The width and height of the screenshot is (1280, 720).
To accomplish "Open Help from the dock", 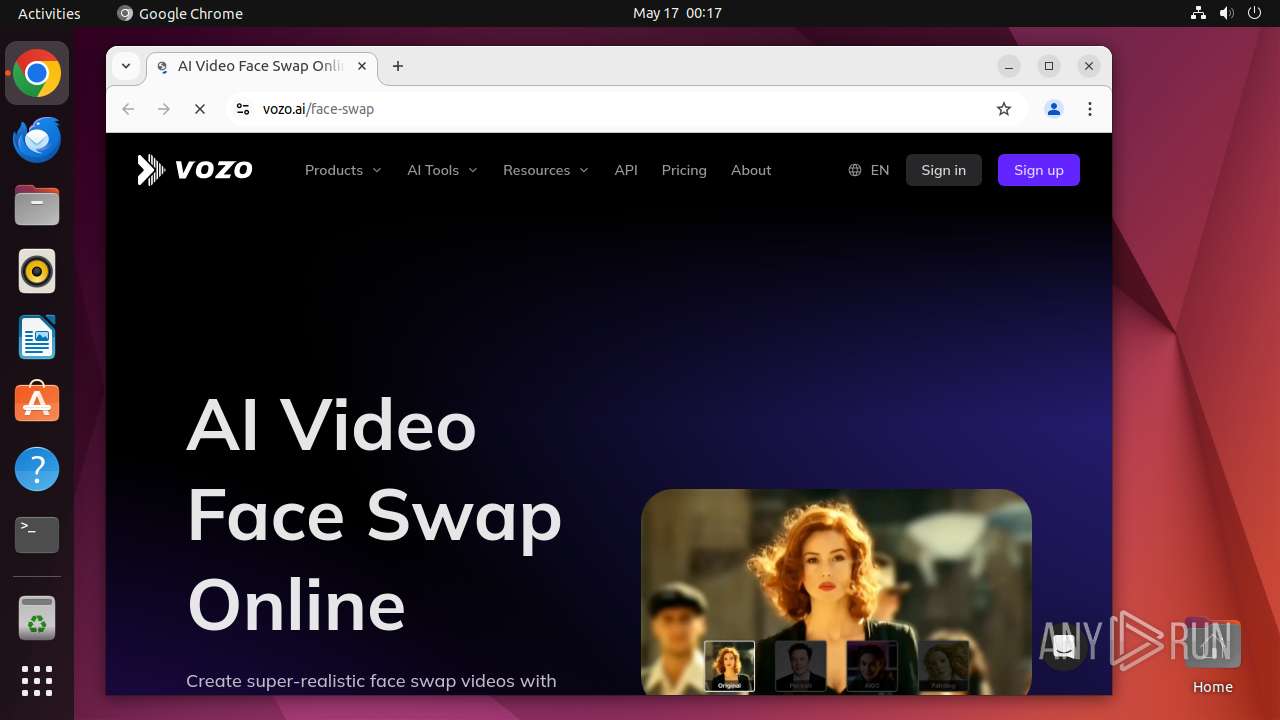I will (37, 469).
